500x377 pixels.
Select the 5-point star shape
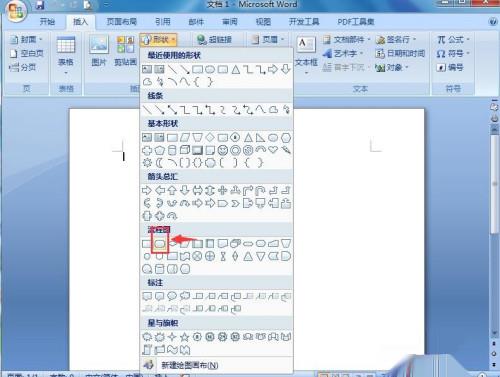(185, 337)
